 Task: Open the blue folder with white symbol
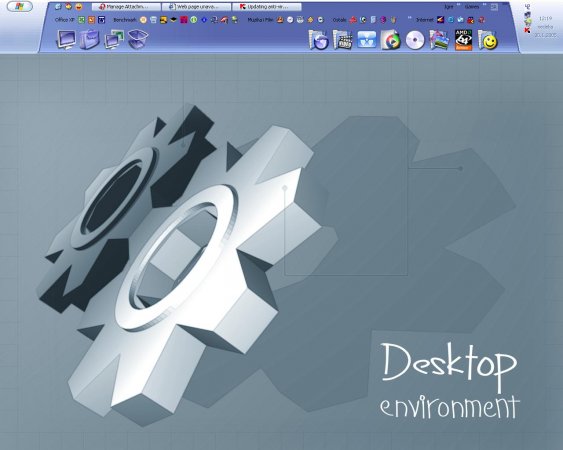367,40
